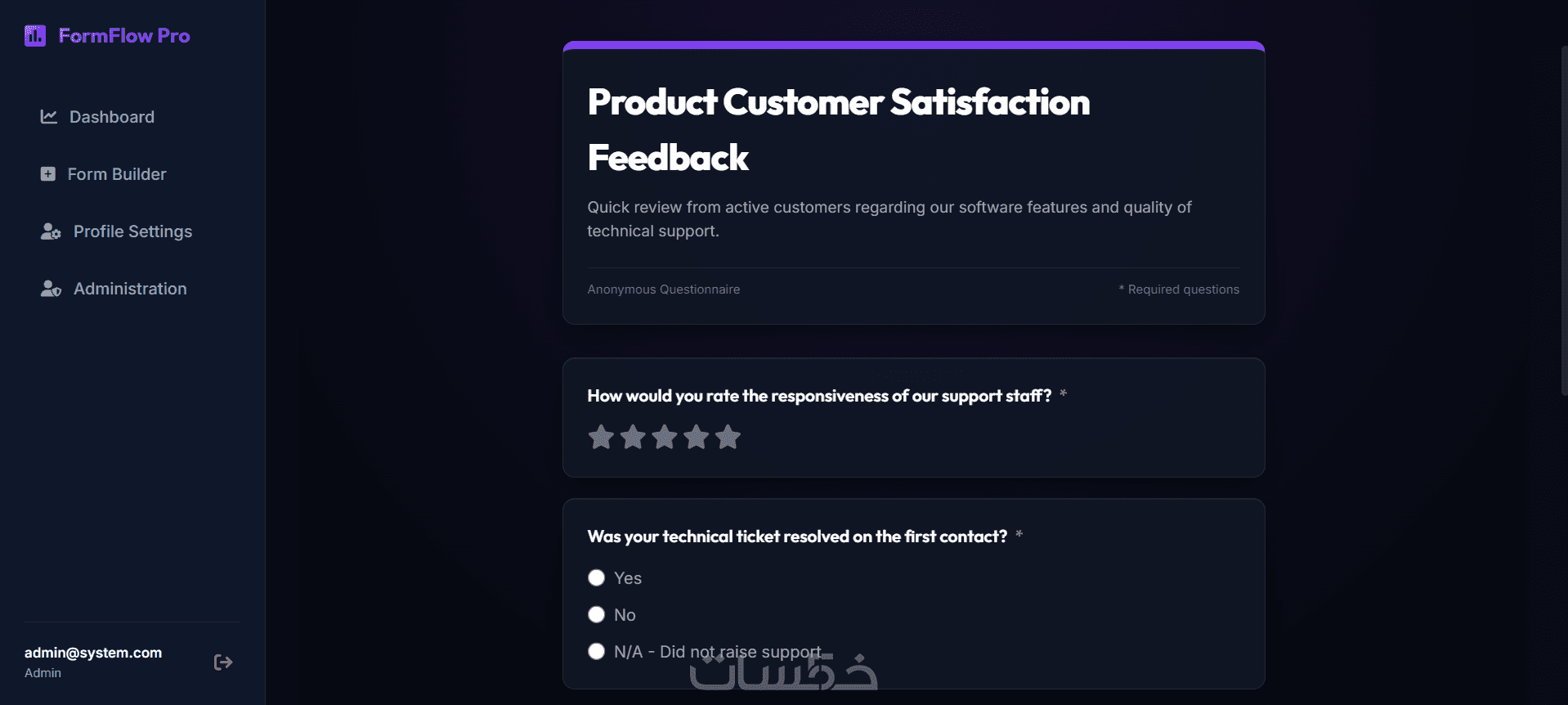Select the No radio option
The image size is (1568, 705).
pyautogui.click(x=597, y=615)
